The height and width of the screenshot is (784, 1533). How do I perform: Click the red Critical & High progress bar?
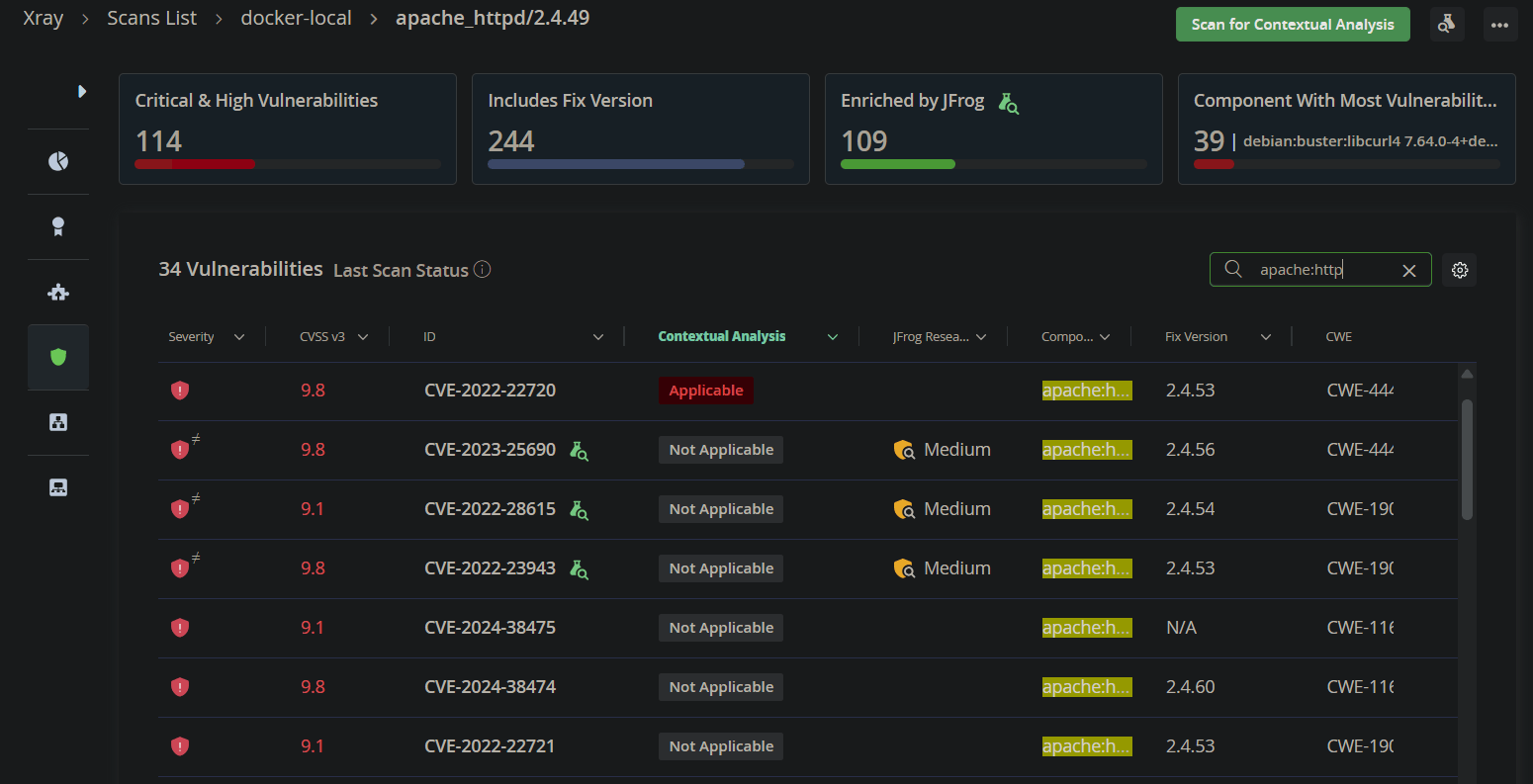(195, 164)
